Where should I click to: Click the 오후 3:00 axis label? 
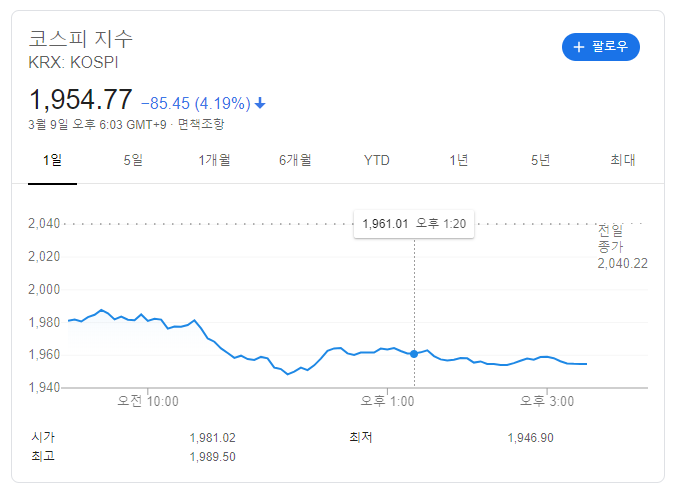pos(547,401)
